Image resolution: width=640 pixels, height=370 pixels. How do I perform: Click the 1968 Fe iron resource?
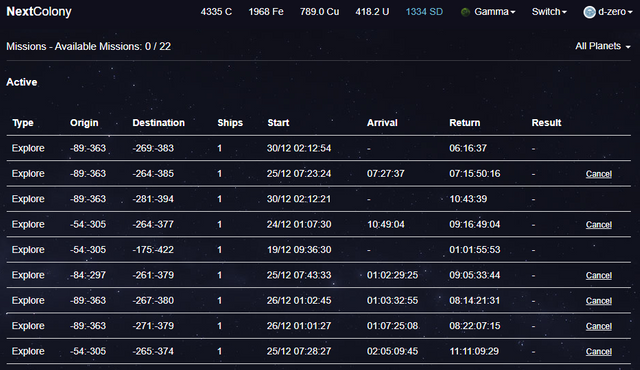266,12
